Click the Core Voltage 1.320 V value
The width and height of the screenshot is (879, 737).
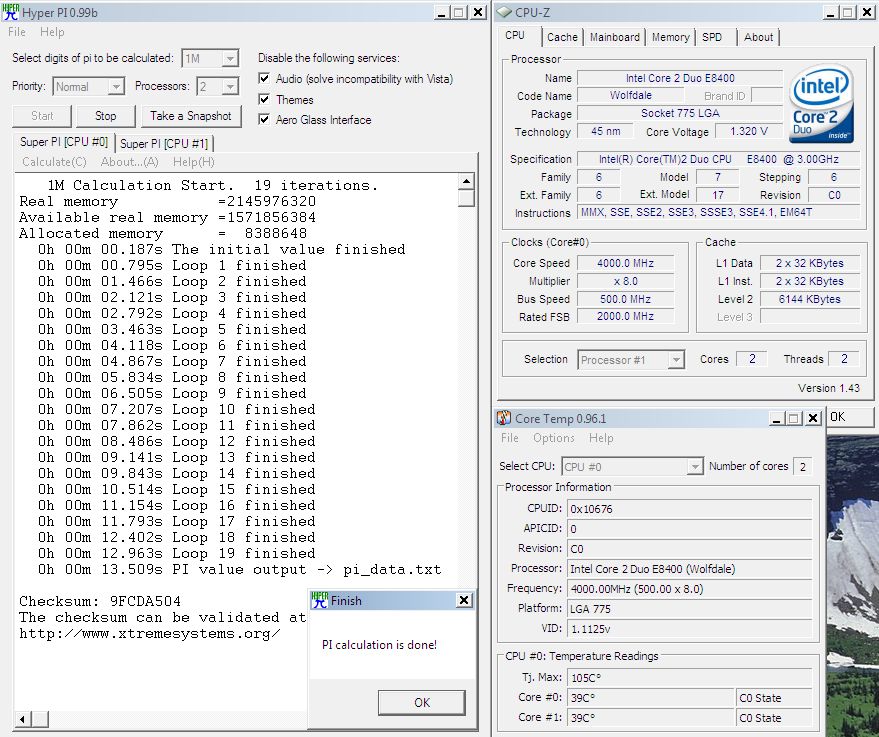(x=748, y=131)
